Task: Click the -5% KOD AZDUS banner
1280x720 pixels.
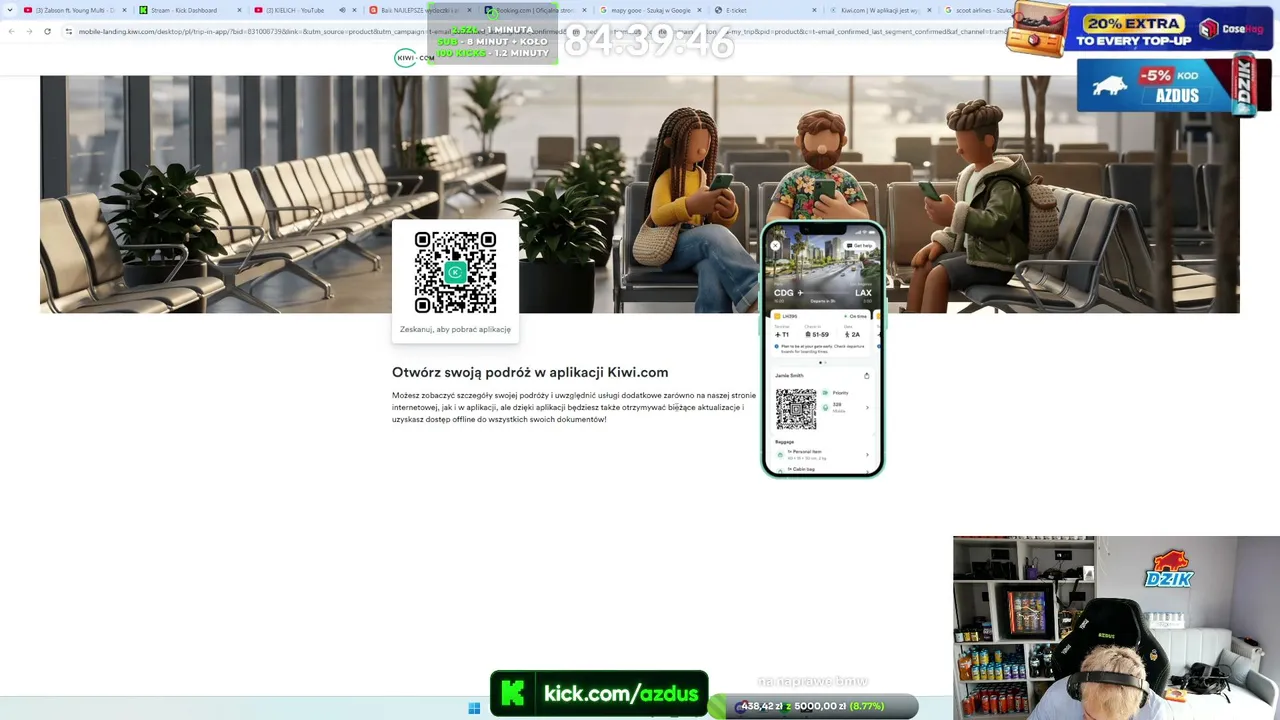Action: tap(1175, 87)
